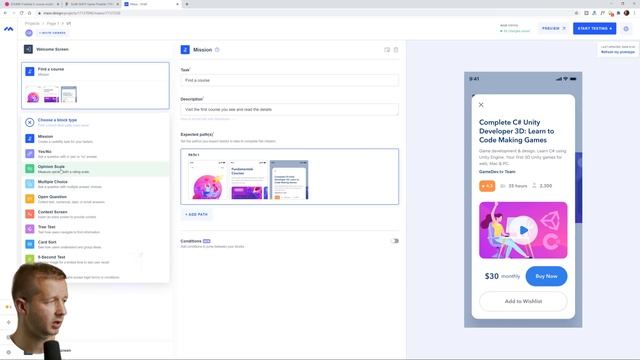Viewport: 640px width, 360px height.
Task: Open the settings gear beside Start Testing
Action: pos(626,29)
